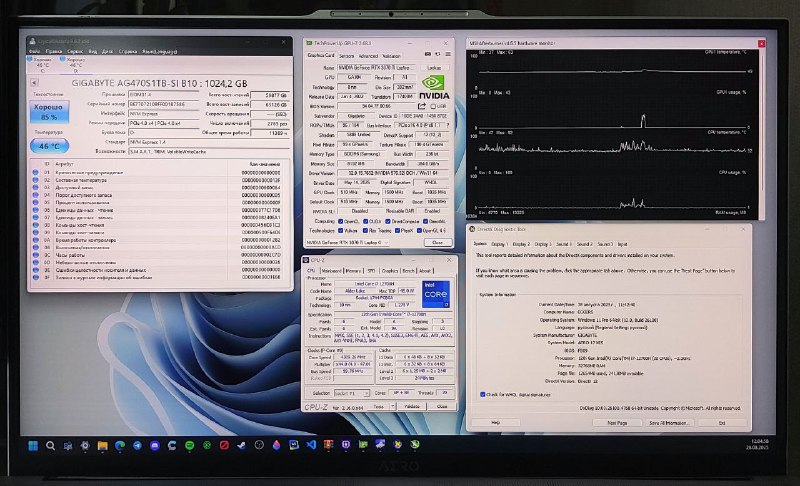Open the Socket selection dropdown in CPU-Z
The width and height of the screenshot is (800, 486).
pos(352,393)
